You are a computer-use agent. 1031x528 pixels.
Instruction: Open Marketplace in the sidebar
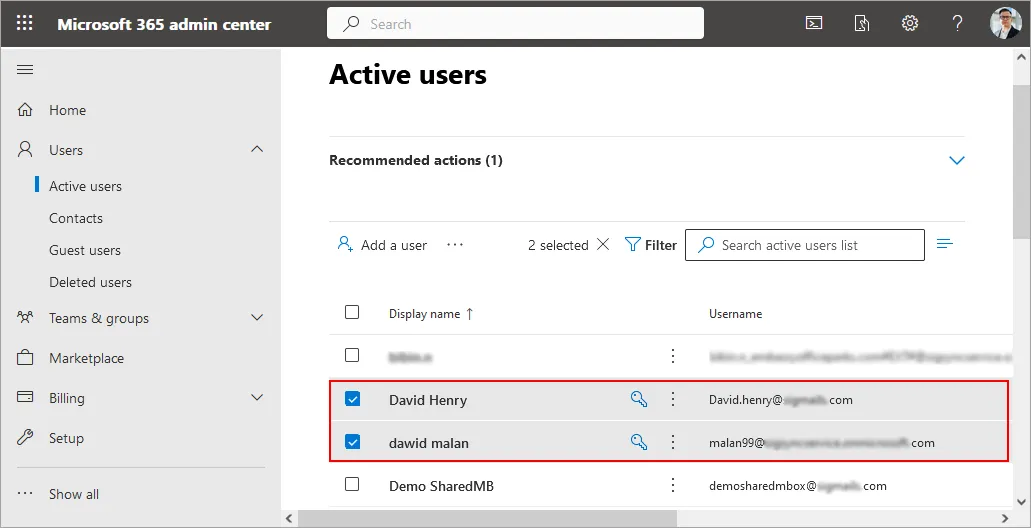(86, 358)
